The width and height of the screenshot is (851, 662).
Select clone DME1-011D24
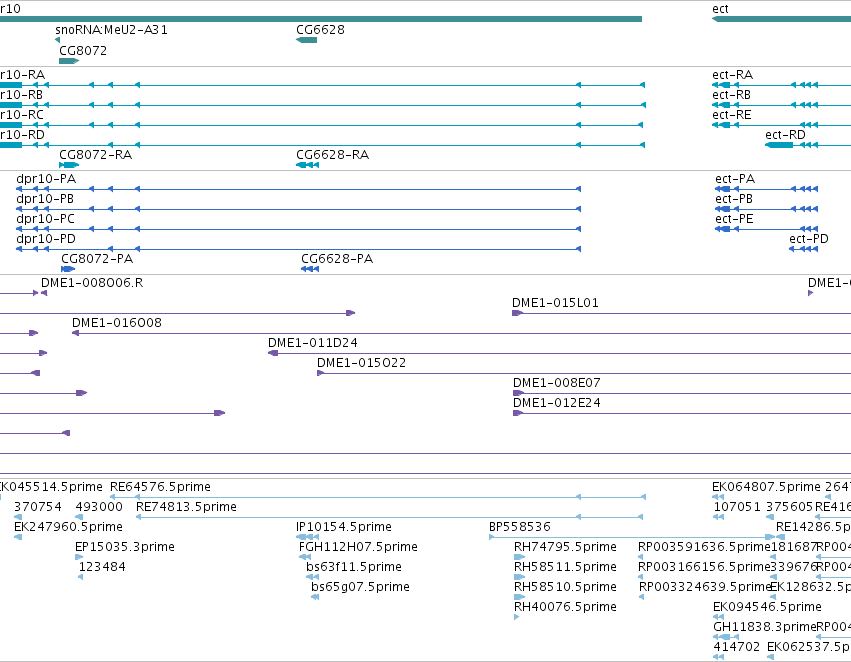313,343
